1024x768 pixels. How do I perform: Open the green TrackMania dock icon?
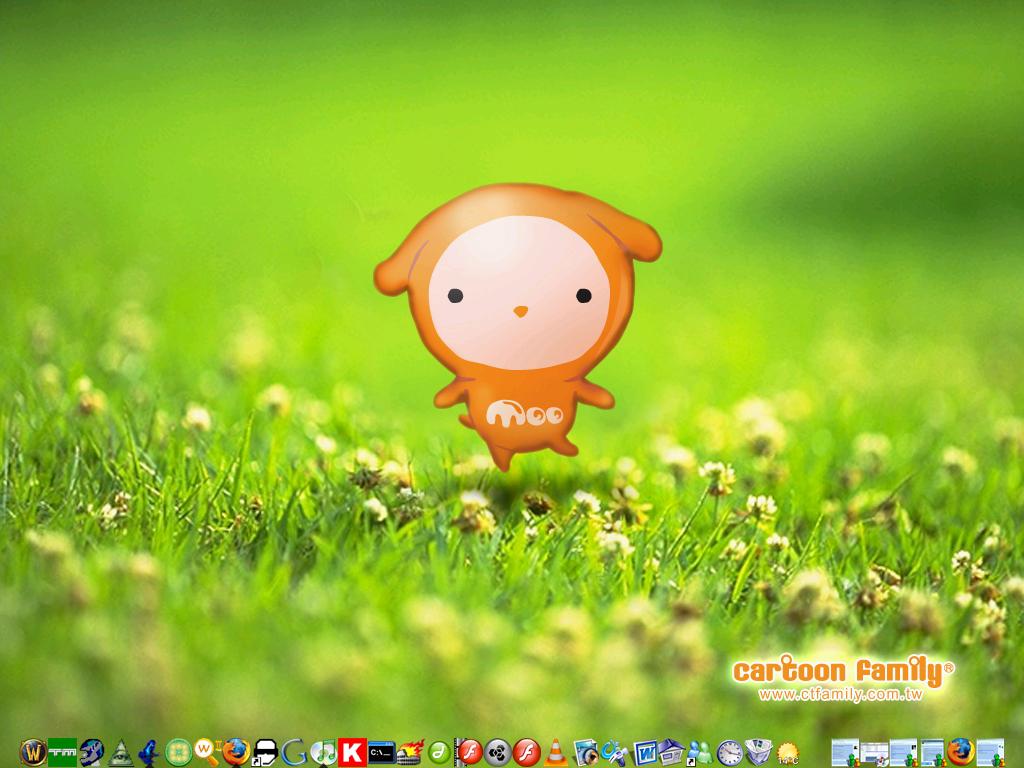coord(62,752)
